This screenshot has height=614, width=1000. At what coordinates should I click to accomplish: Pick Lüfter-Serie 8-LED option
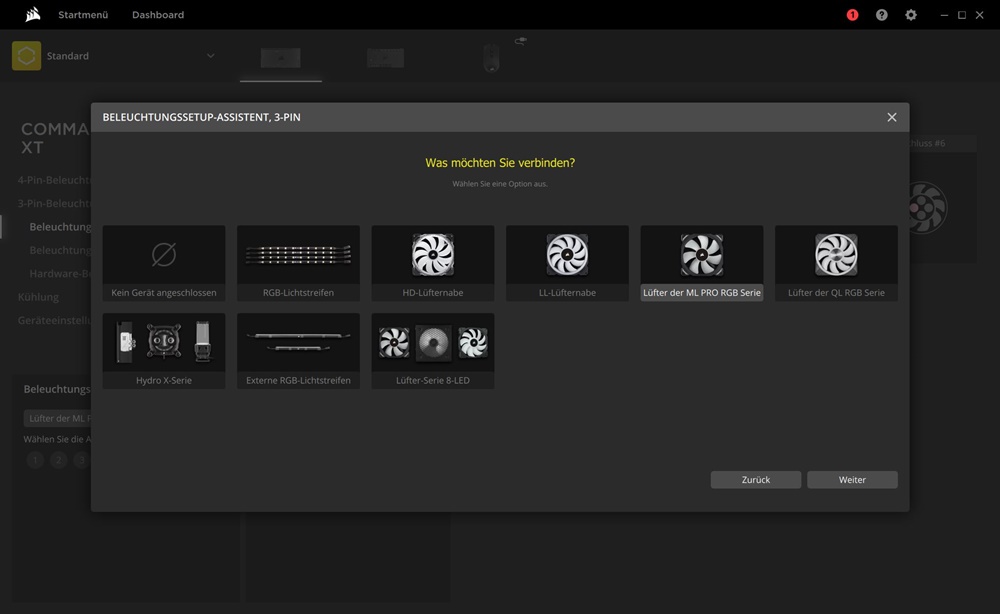(x=433, y=351)
